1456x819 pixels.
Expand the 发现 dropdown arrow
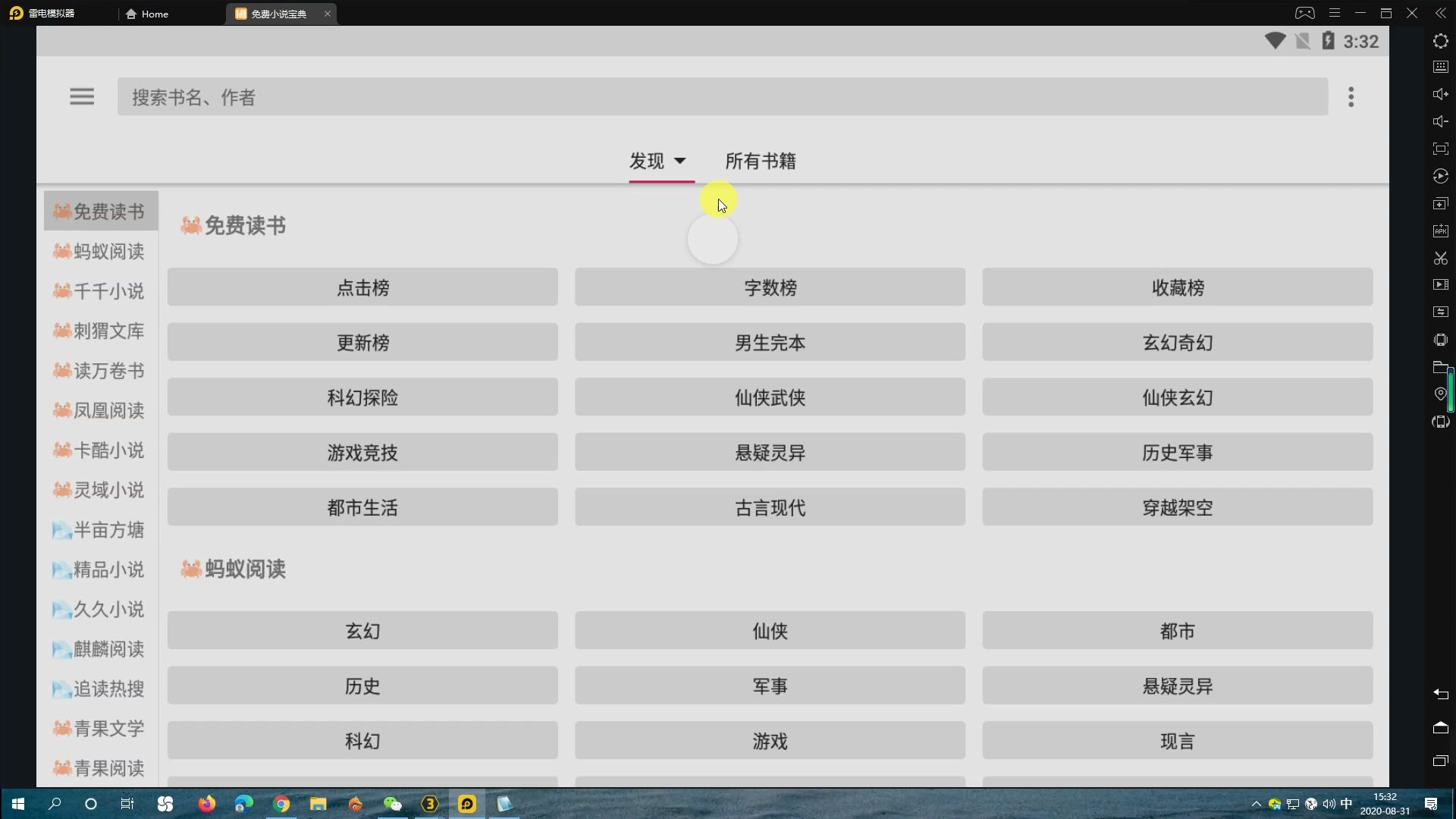coord(679,161)
